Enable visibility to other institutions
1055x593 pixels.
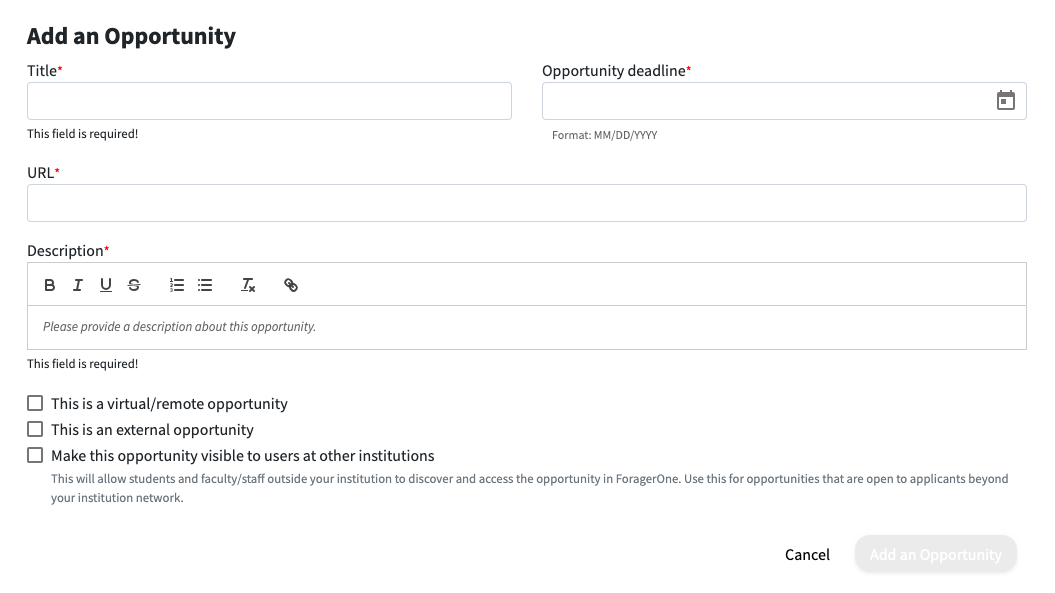pos(35,456)
